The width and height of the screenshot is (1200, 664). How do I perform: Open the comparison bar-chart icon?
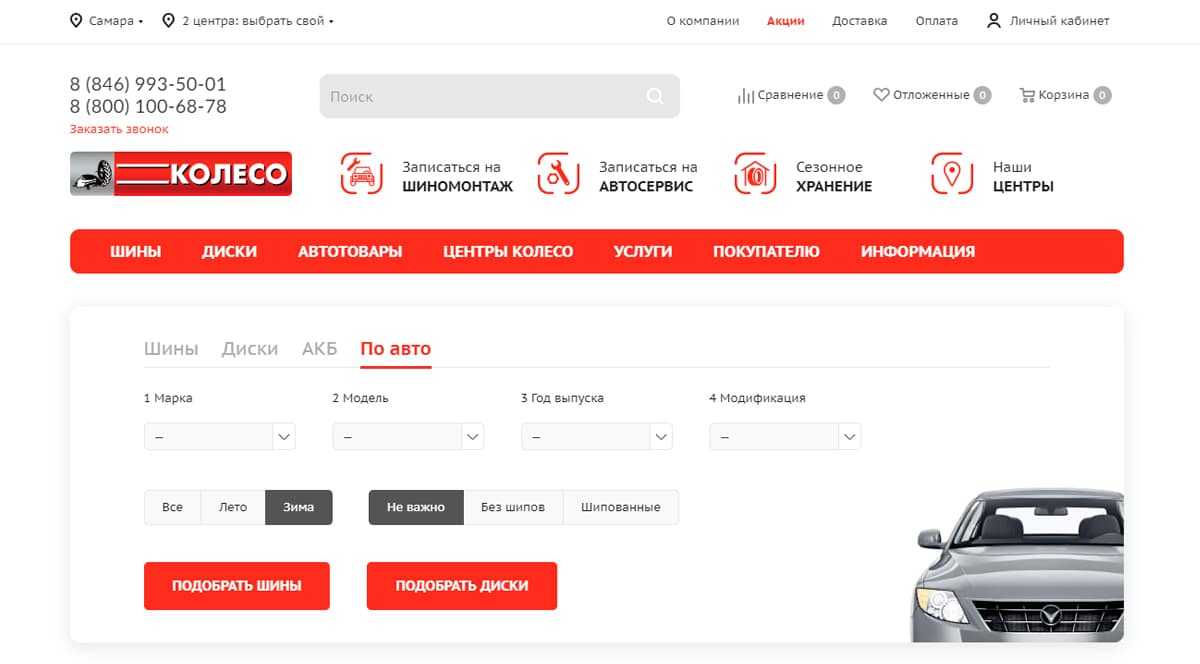745,96
